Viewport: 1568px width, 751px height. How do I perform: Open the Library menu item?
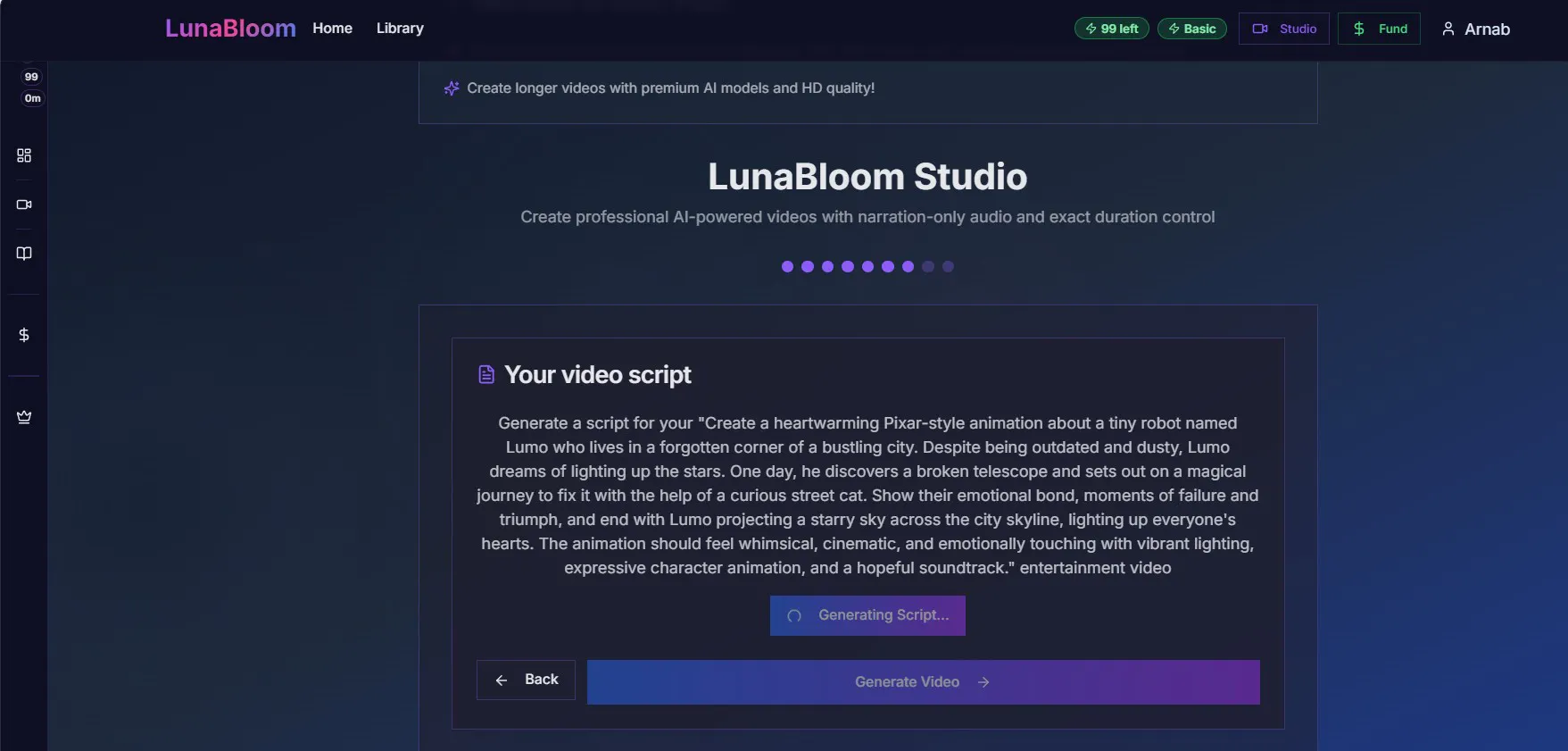(400, 29)
